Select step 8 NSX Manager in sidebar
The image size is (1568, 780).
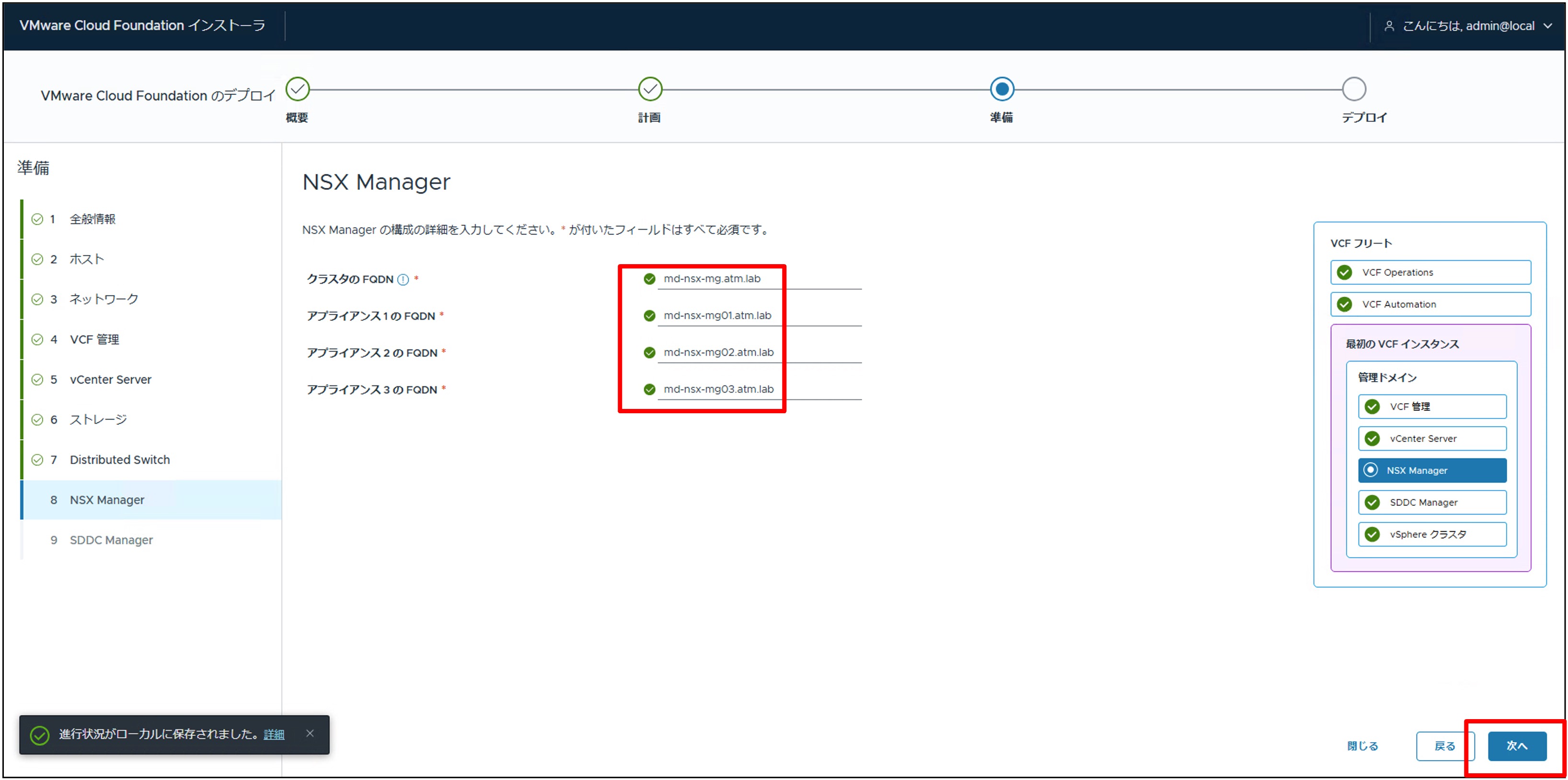tap(151, 501)
